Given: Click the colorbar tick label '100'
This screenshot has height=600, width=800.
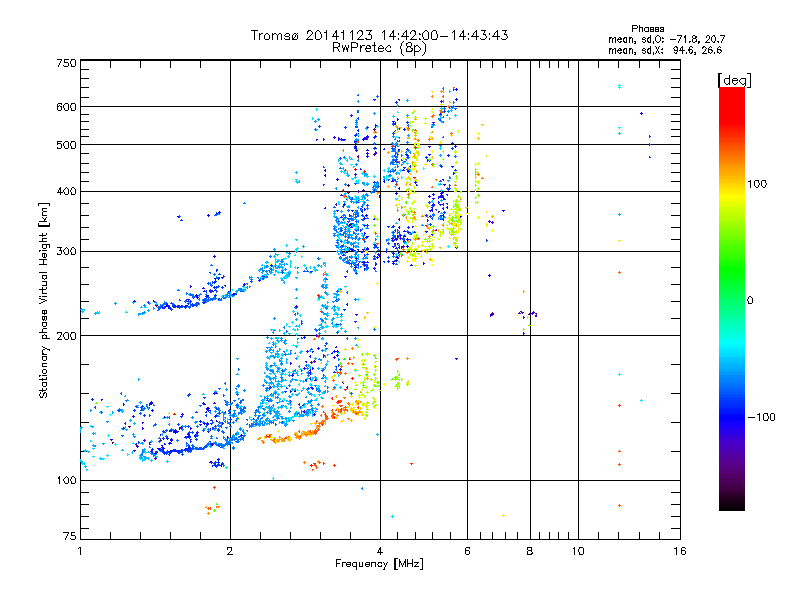Looking at the screenshot, I should (x=757, y=184).
